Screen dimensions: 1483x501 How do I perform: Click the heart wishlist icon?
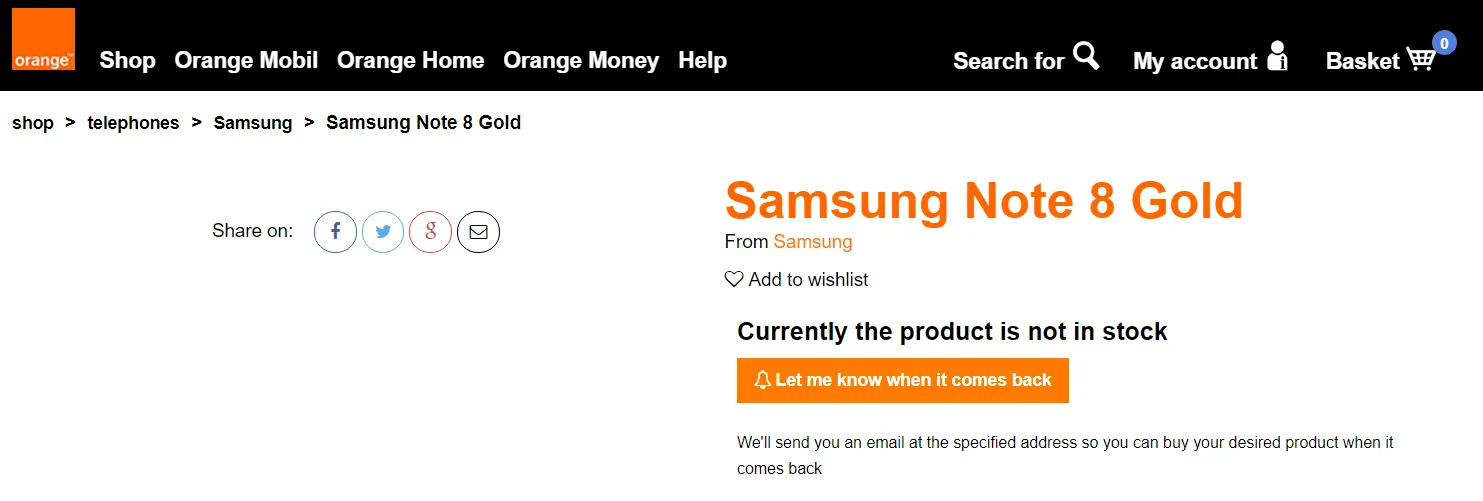tap(734, 280)
